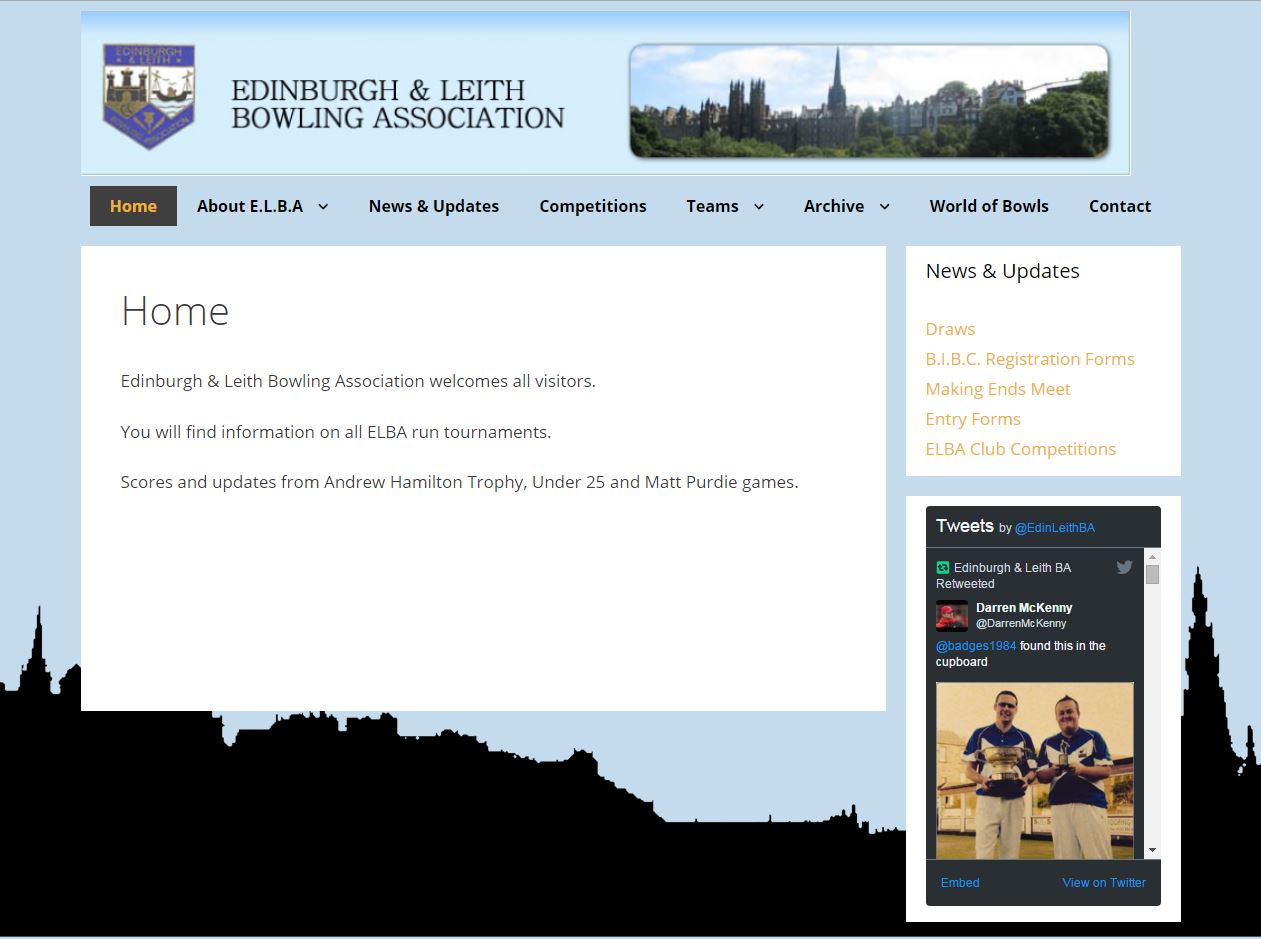This screenshot has height=939, width=1261.
Task: Click the 'Andrew Hamilton Trophy' sentence
Action: click(460, 482)
